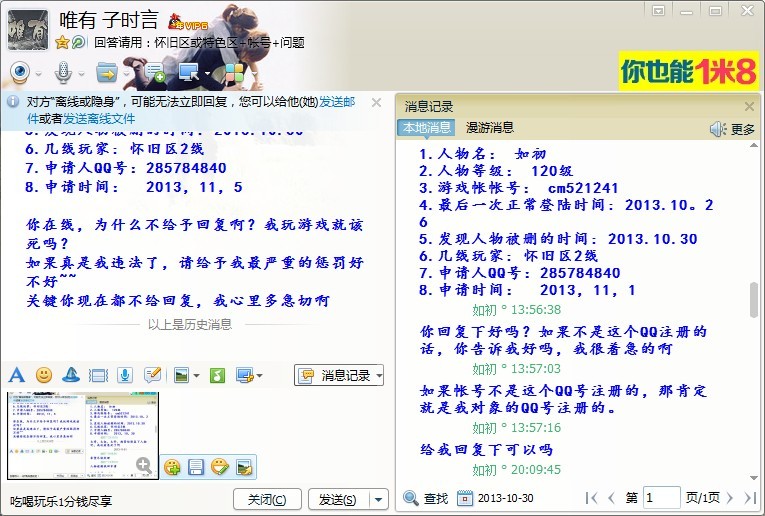Switch to the 漫游消息 tab
765x516 pixels.
coord(489,127)
